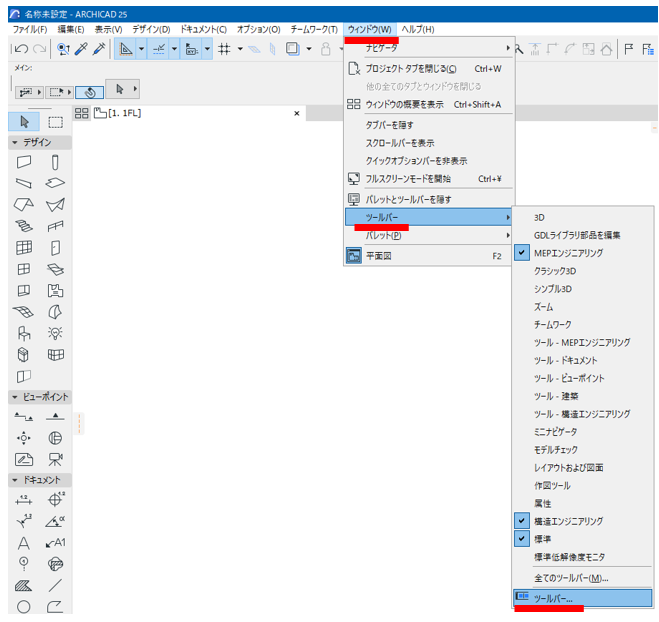Viewport: 659px width, 622px height.
Task: Select the Railing tool icon
Action: (x=55, y=226)
